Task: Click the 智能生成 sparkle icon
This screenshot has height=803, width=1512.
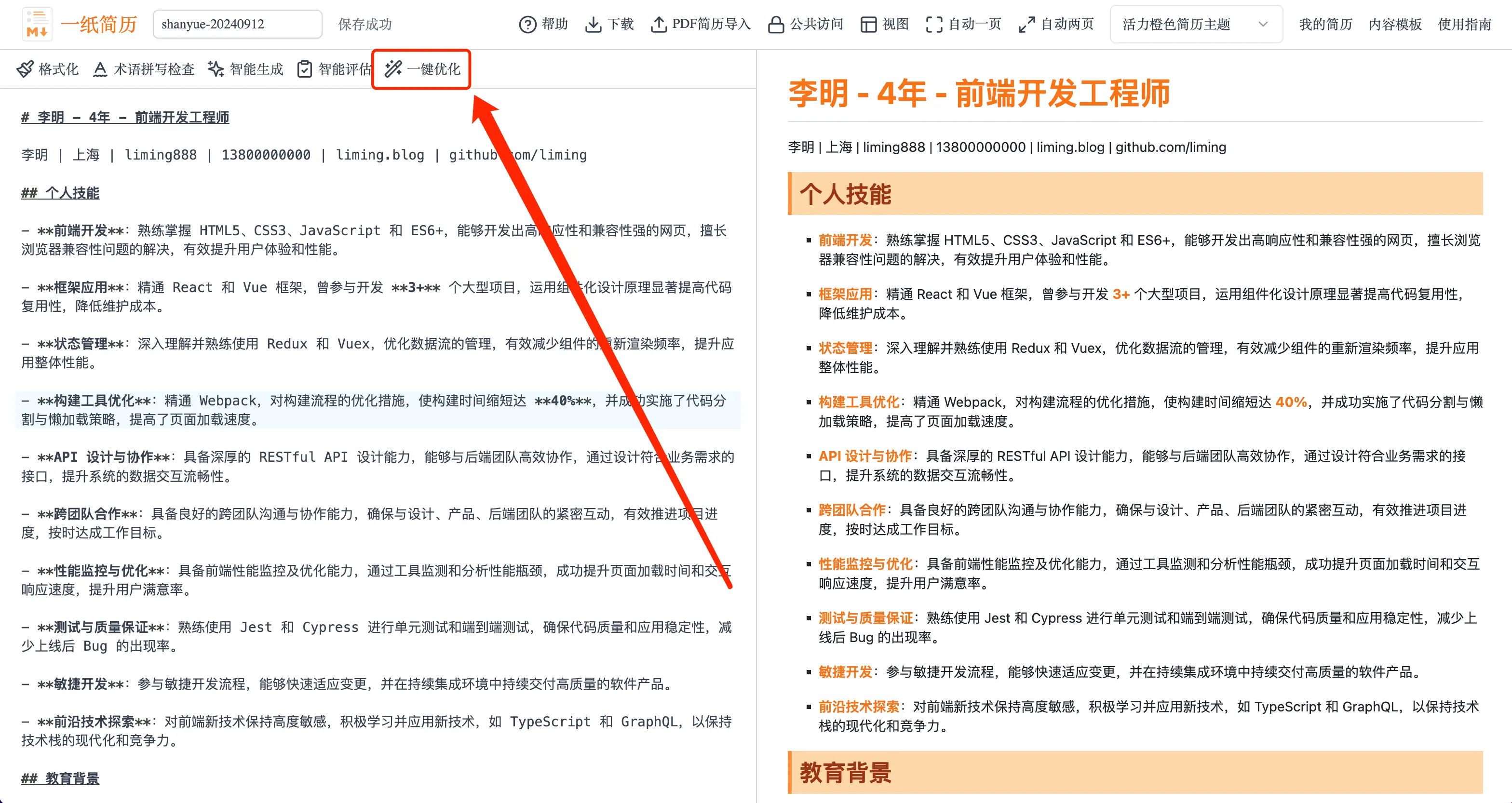Action: pos(216,69)
